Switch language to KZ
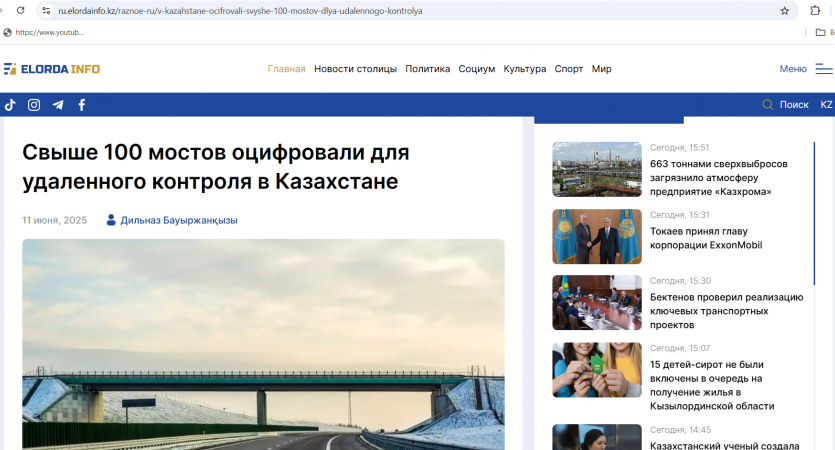 click(826, 105)
